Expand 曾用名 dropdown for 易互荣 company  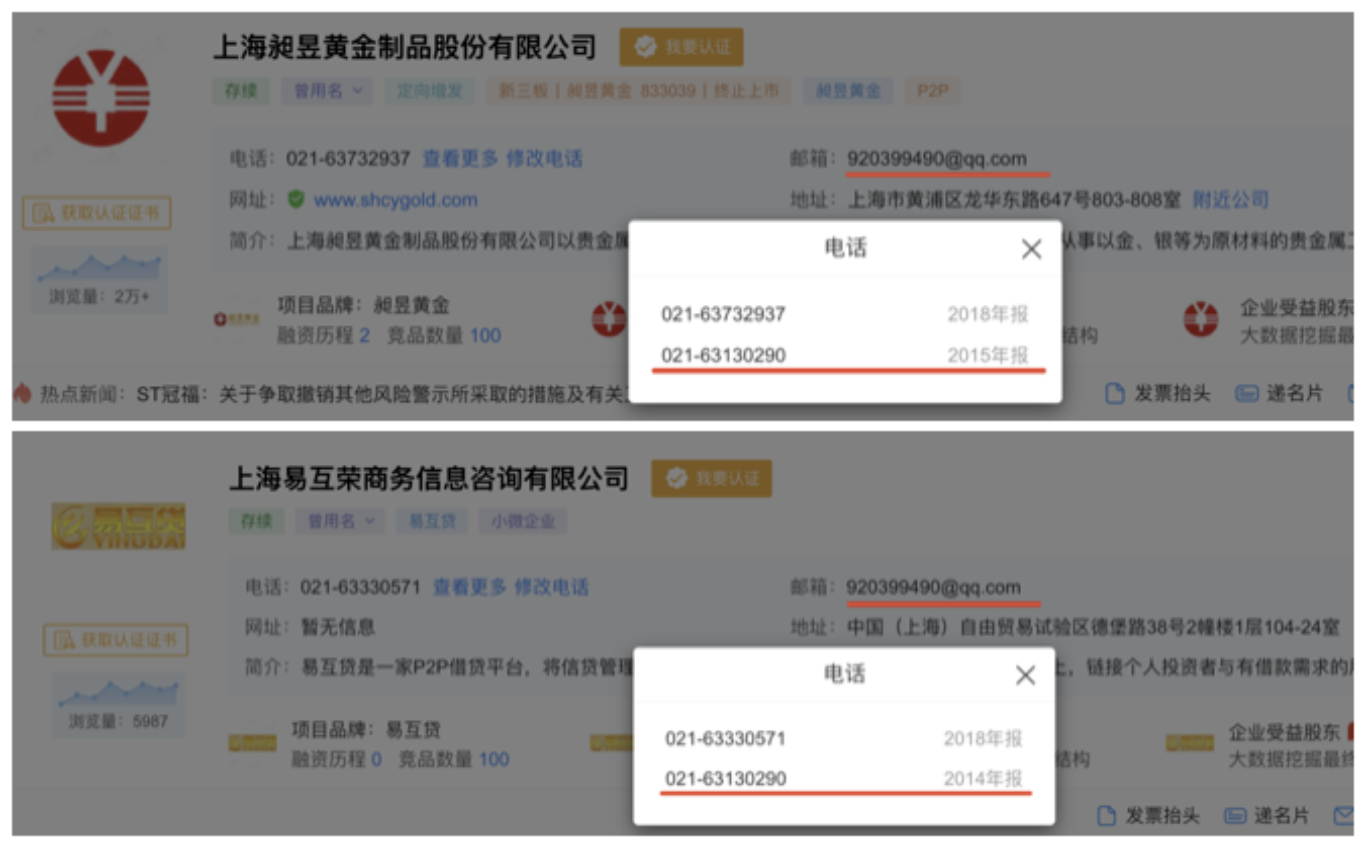pos(341,521)
